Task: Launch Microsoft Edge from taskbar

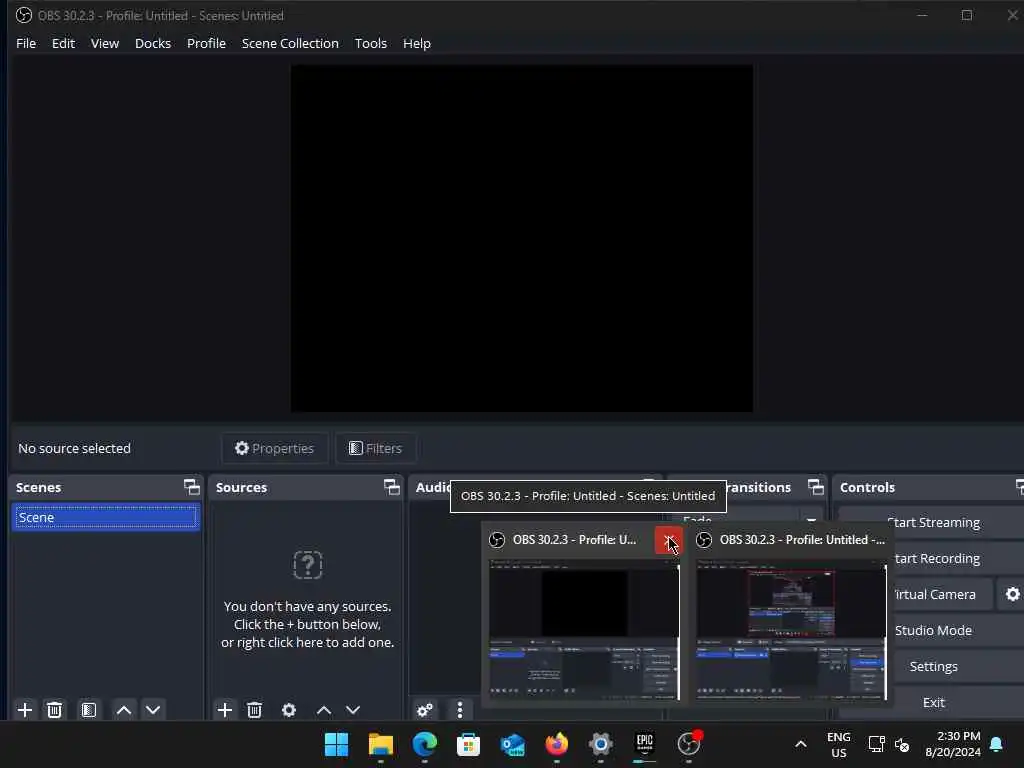Action: [x=424, y=744]
